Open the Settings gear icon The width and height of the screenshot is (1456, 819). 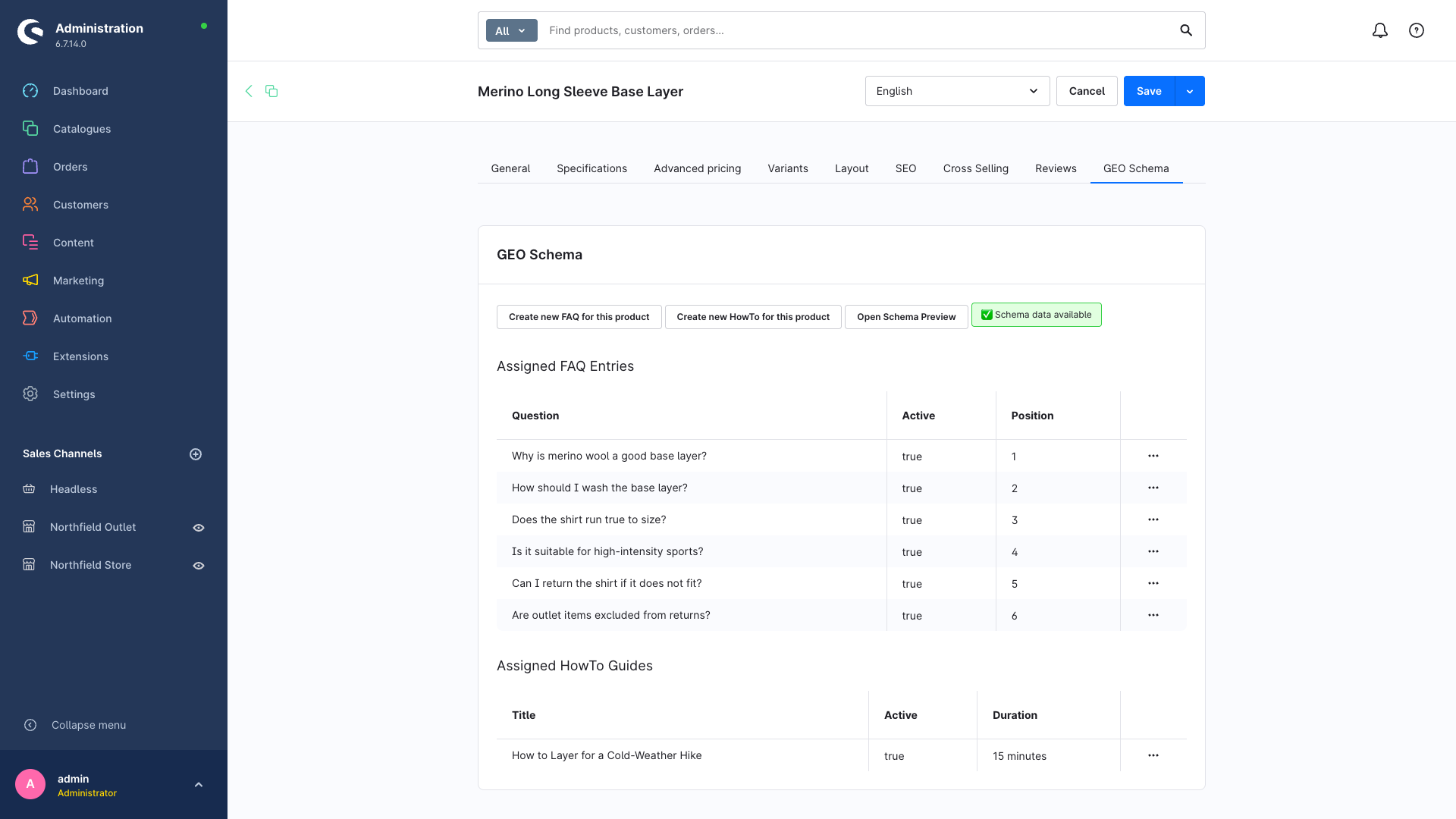click(x=30, y=394)
